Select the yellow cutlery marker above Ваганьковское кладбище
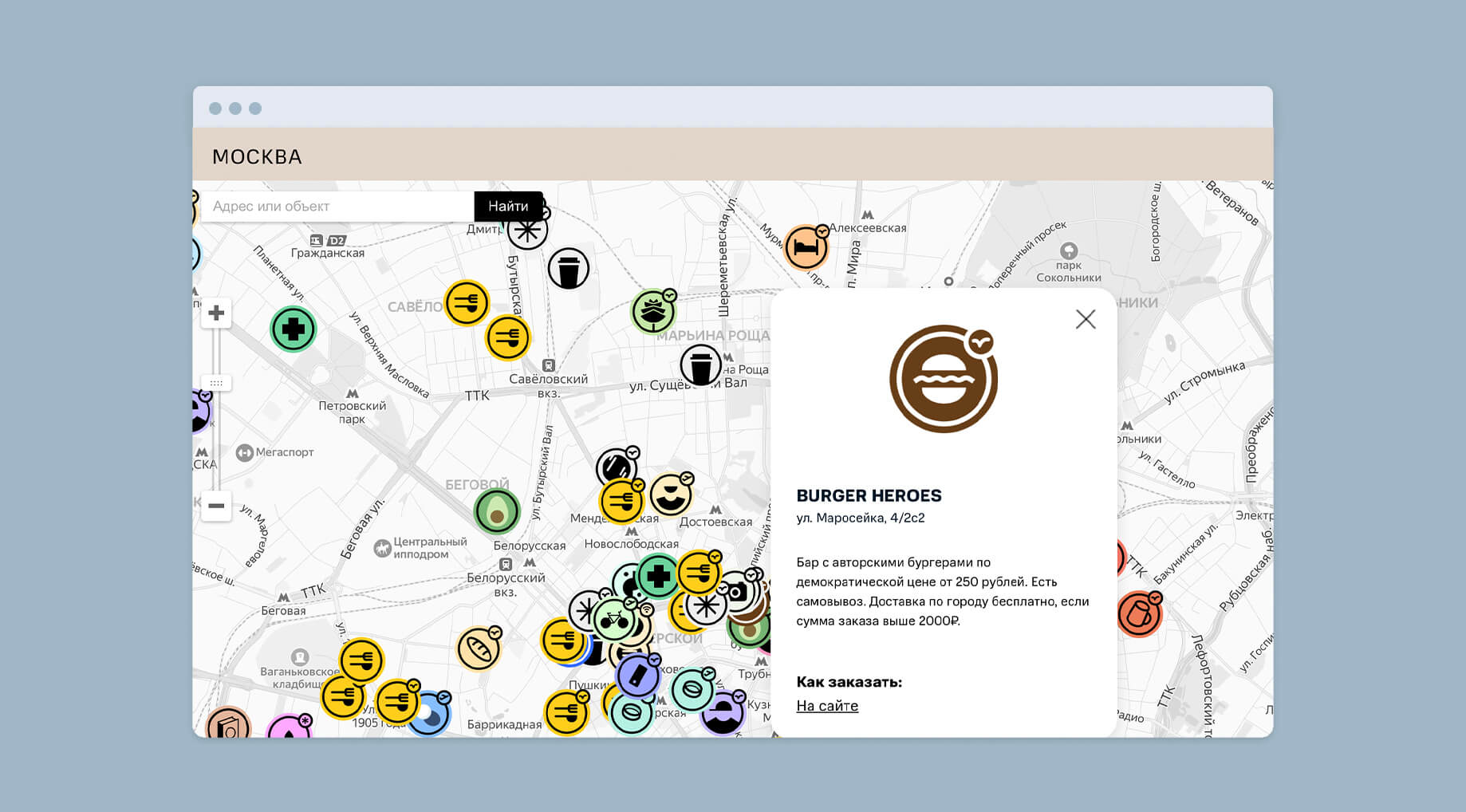This screenshot has height=812, width=1466. 361,660
